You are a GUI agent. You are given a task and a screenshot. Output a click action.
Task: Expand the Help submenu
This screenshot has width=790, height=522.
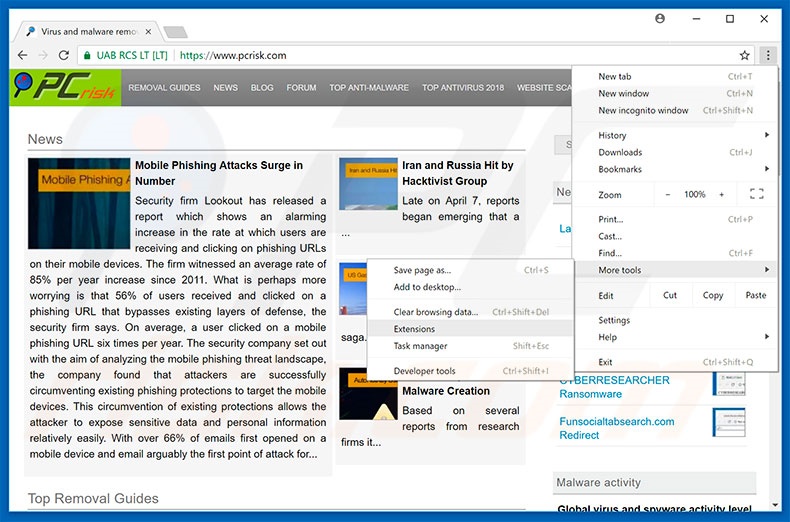pos(675,337)
